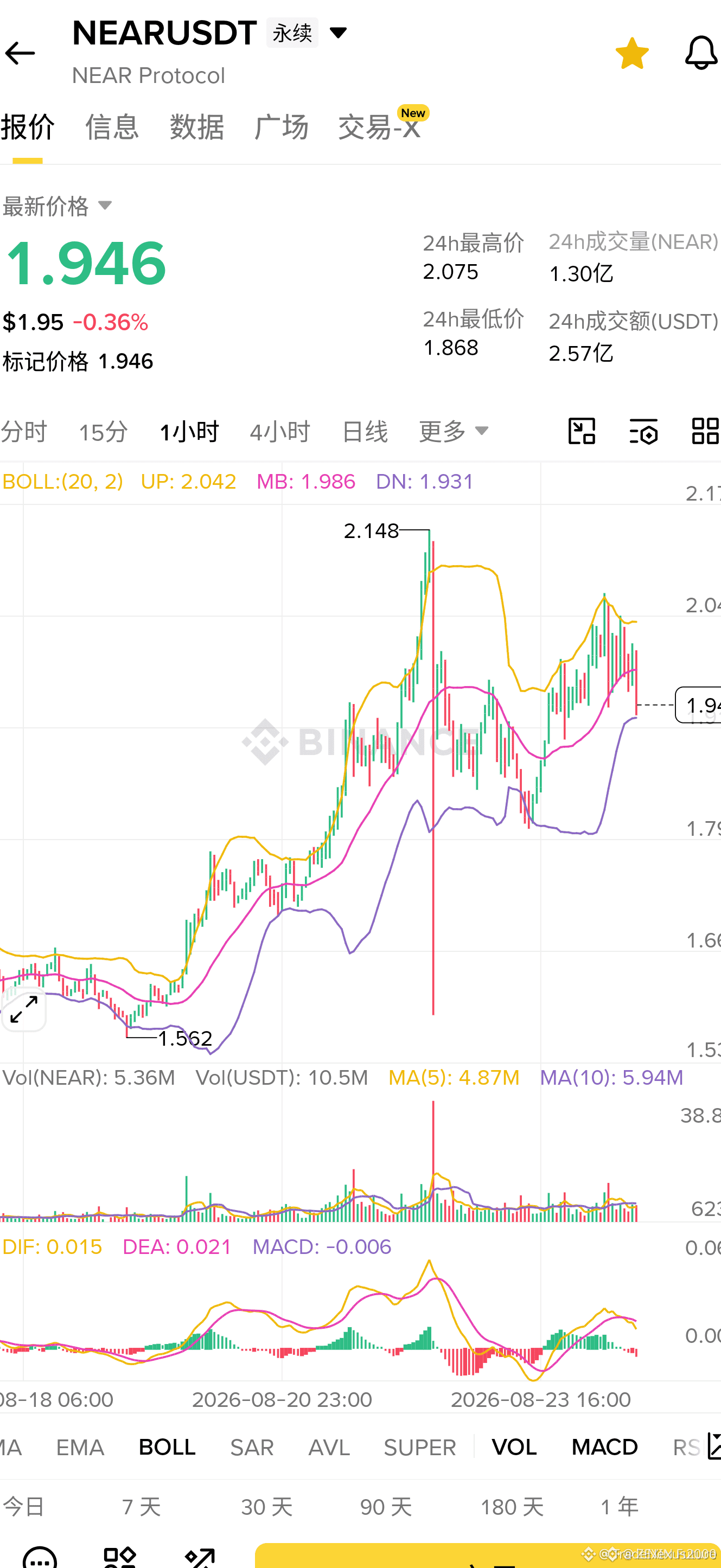Click the DEA: 0.021 MACD label
721x1568 pixels.
pyautogui.click(x=177, y=1246)
